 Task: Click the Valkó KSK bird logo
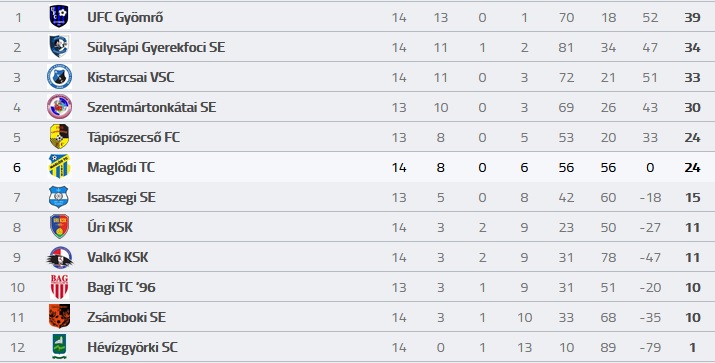(x=60, y=257)
